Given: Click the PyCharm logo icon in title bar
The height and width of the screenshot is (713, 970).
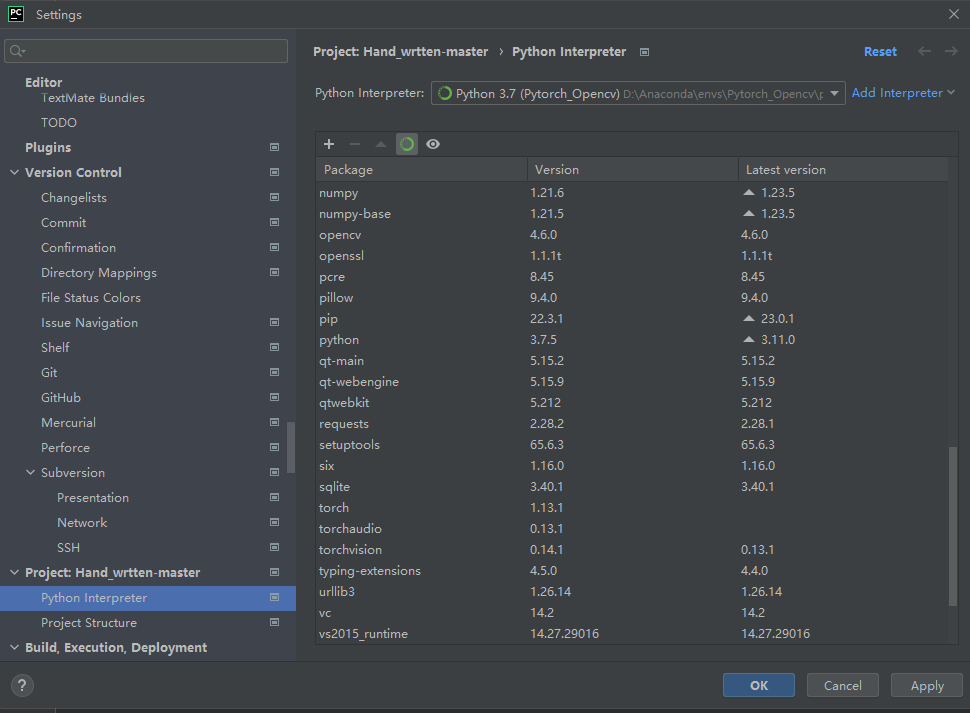Looking at the screenshot, I should [x=16, y=14].
